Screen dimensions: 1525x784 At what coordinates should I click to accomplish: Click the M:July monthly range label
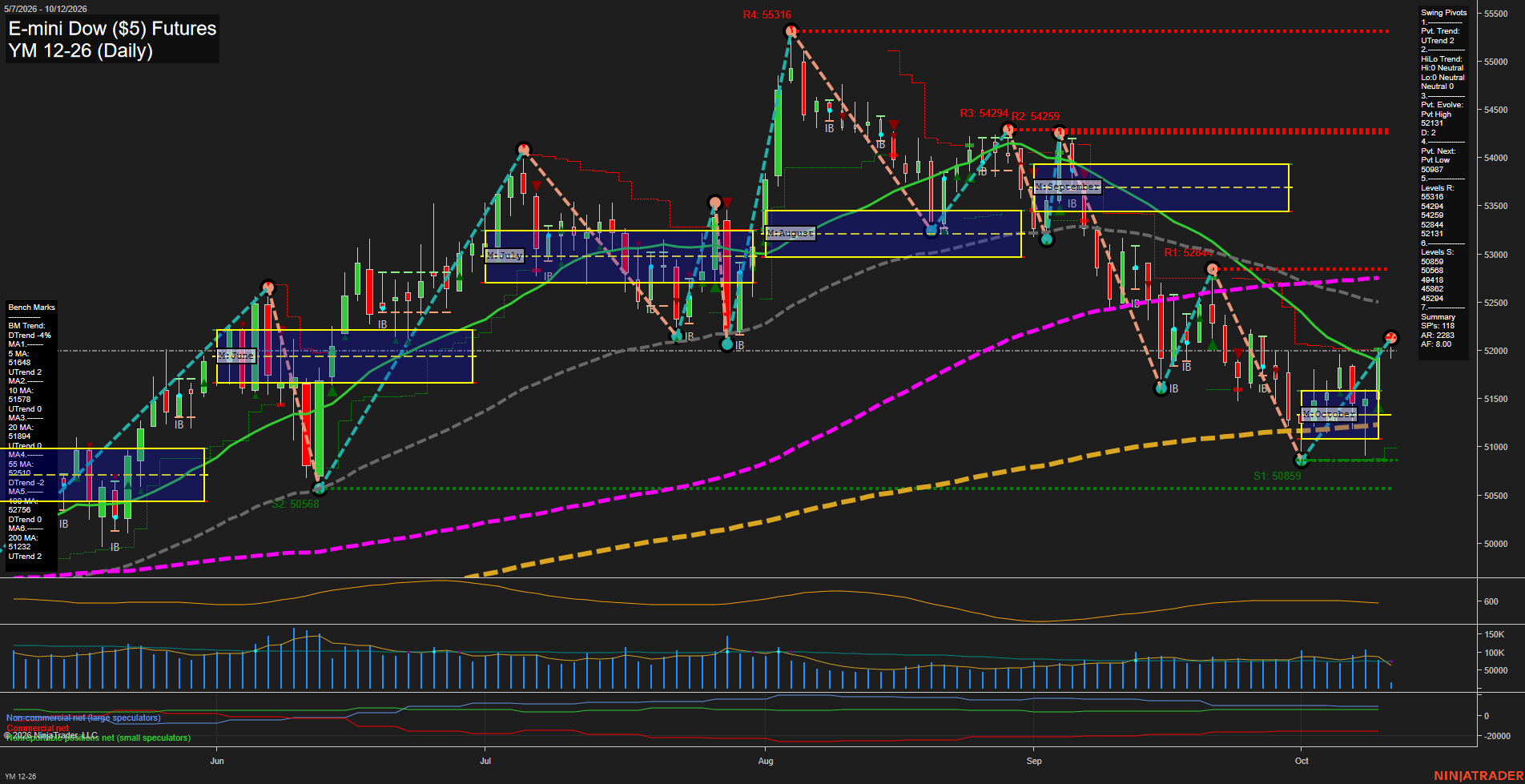coord(505,255)
